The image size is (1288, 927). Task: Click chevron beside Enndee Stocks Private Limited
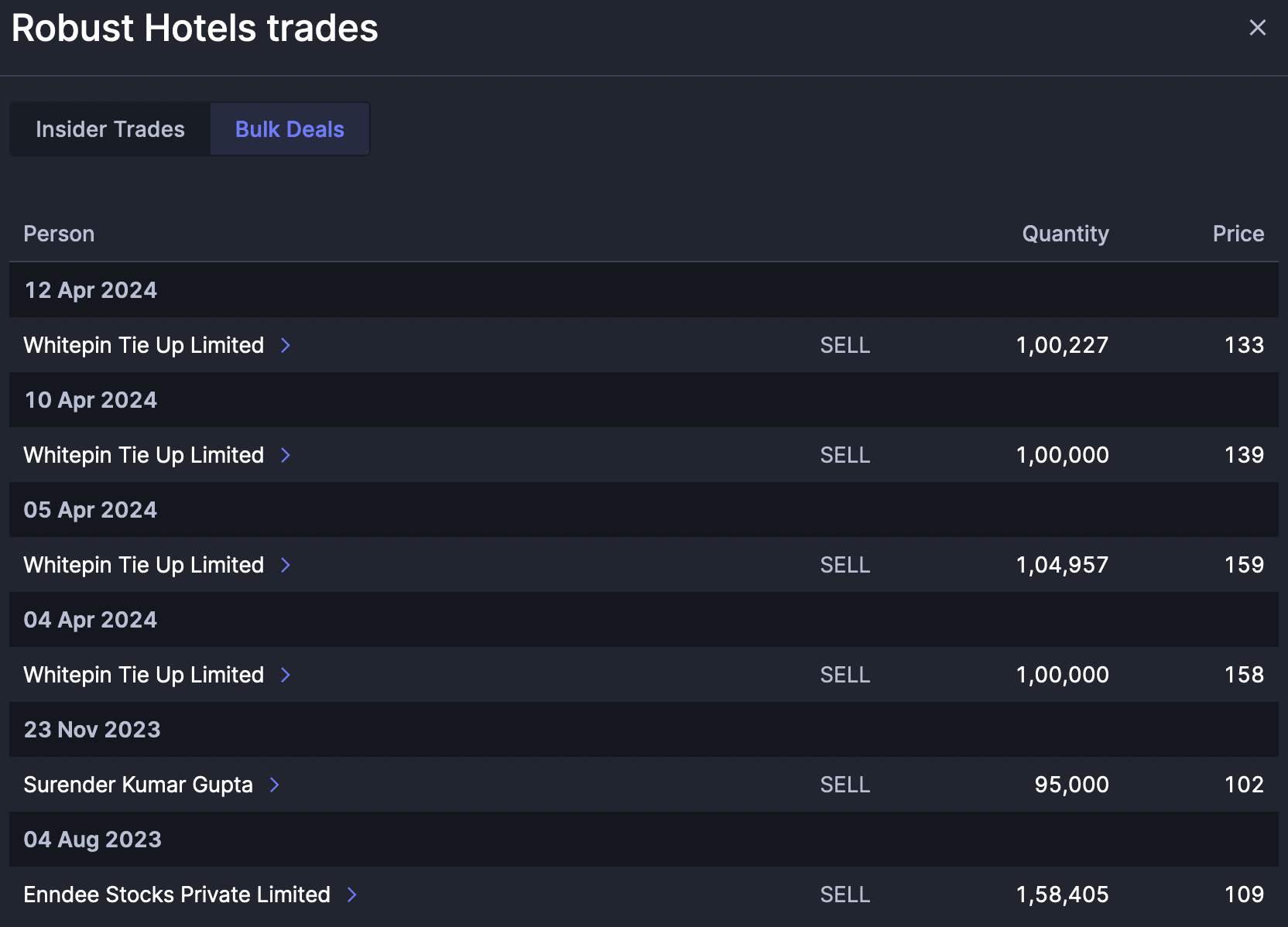[352, 895]
